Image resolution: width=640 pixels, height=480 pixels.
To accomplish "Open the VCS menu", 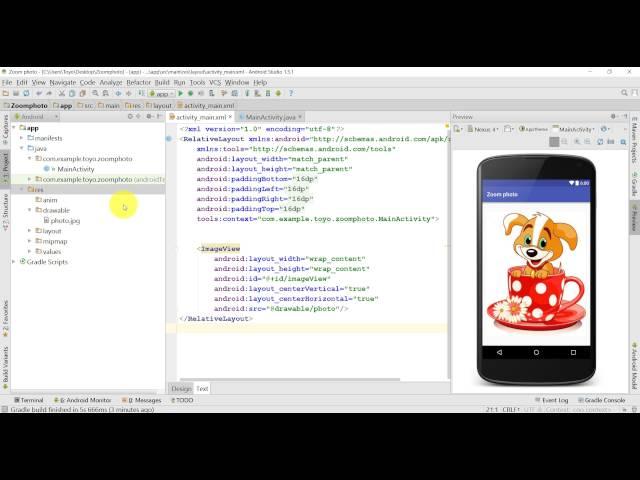I will click(215, 82).
